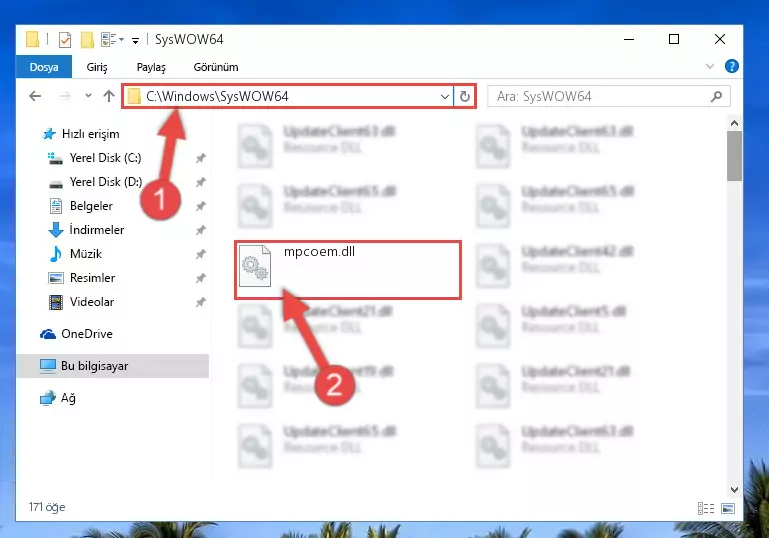
Task: Open the Customize Quick Access Toolbar dropdown
Action: 135,40
